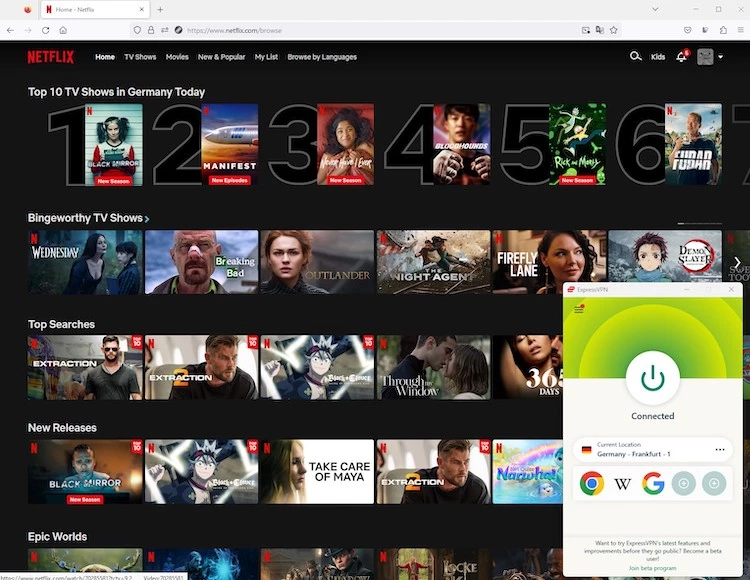
Task: Open Wednesday thumbnail
Action: tap(85, 262)
